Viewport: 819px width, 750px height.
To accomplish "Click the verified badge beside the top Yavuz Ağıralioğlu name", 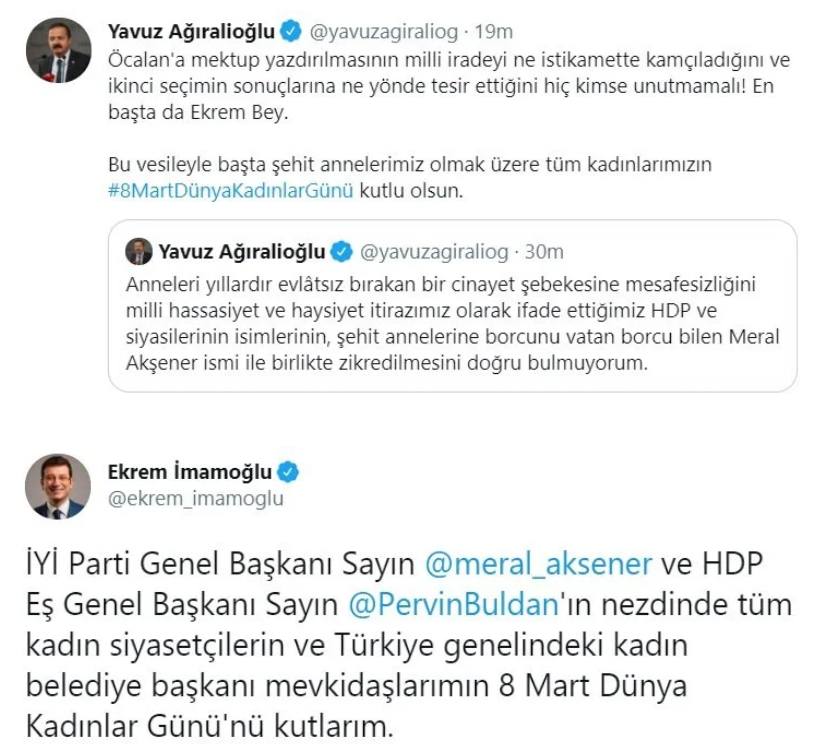I will [291, 31].
